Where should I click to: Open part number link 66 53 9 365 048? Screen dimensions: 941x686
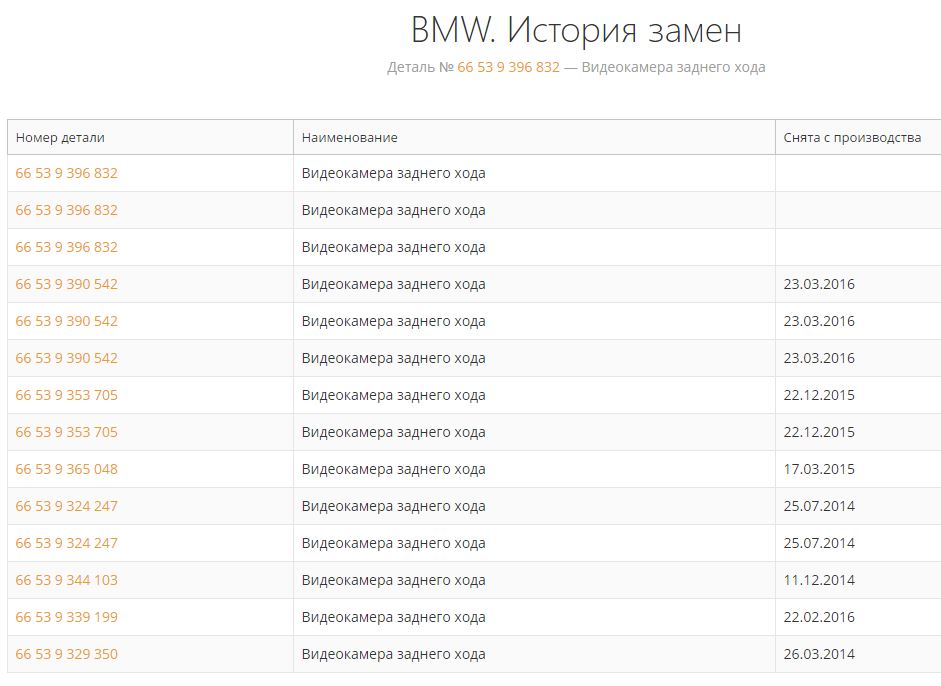[x=67, y=469]
